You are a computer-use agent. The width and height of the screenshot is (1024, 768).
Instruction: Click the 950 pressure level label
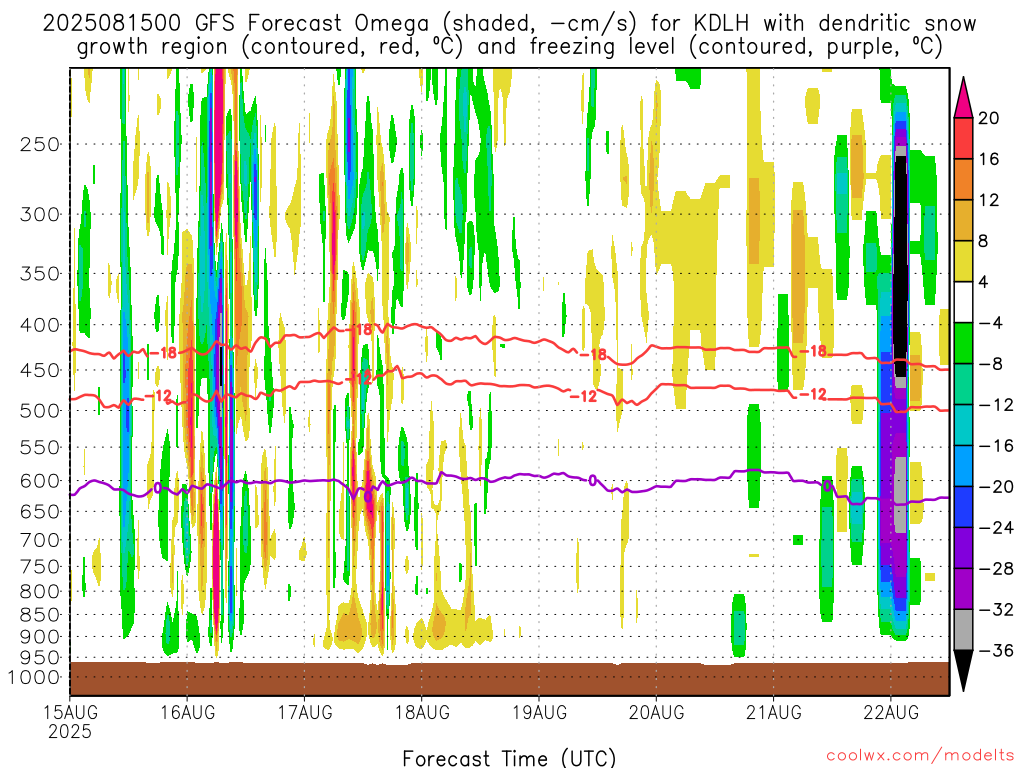(x=40, y=658)
